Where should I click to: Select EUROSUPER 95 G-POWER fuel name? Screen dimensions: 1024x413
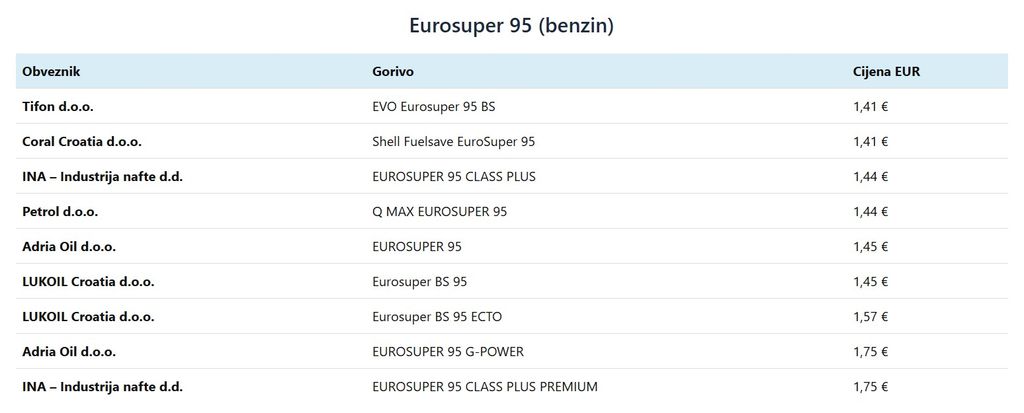point(448,352)
